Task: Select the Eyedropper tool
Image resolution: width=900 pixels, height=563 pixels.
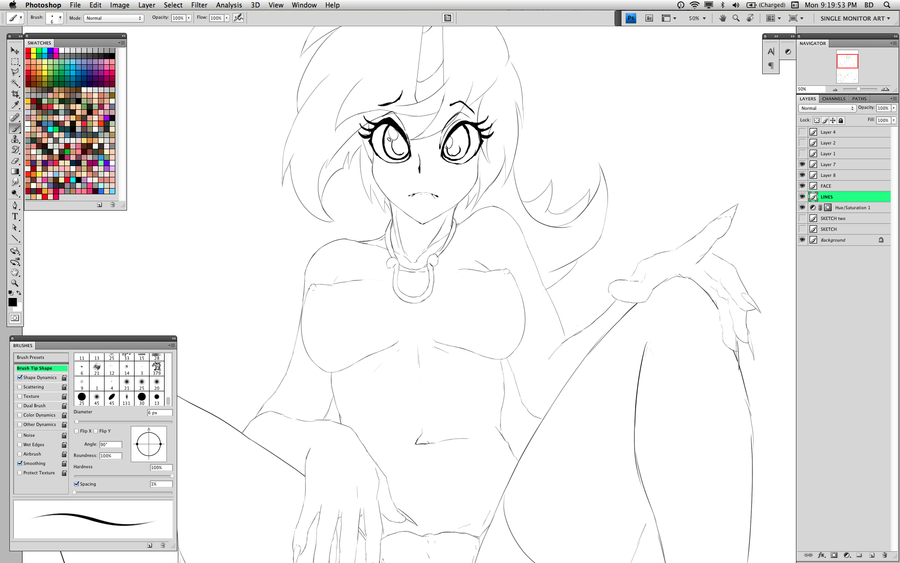Action: [15, 105]
